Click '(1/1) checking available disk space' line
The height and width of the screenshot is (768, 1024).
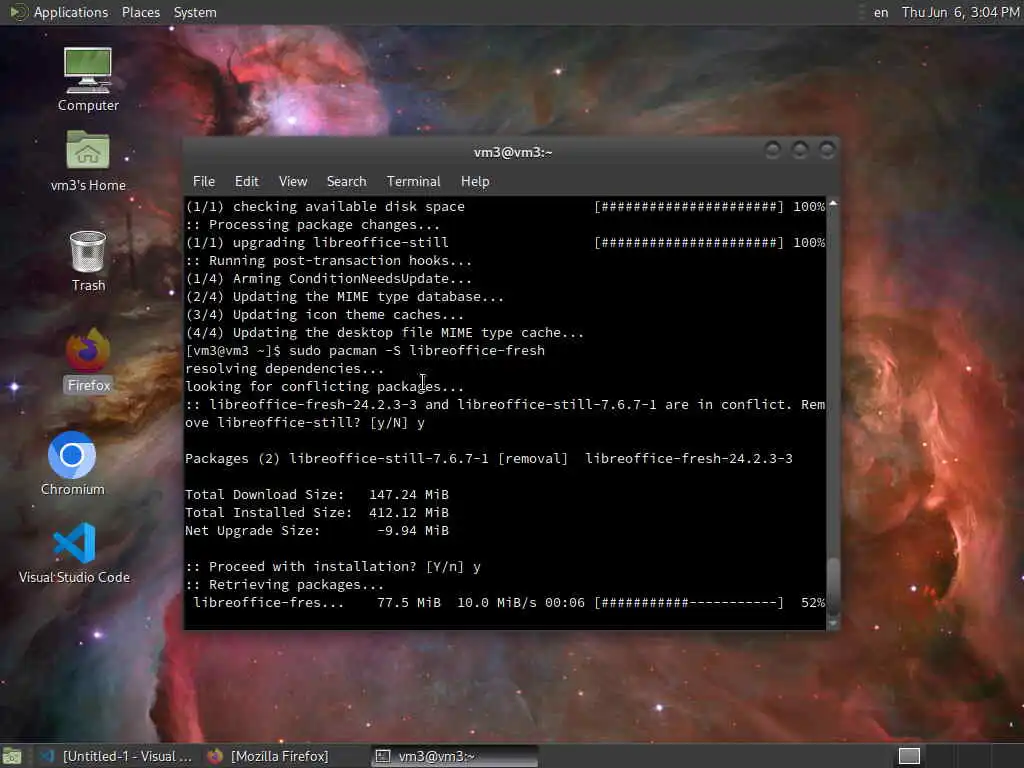(325, 207)
